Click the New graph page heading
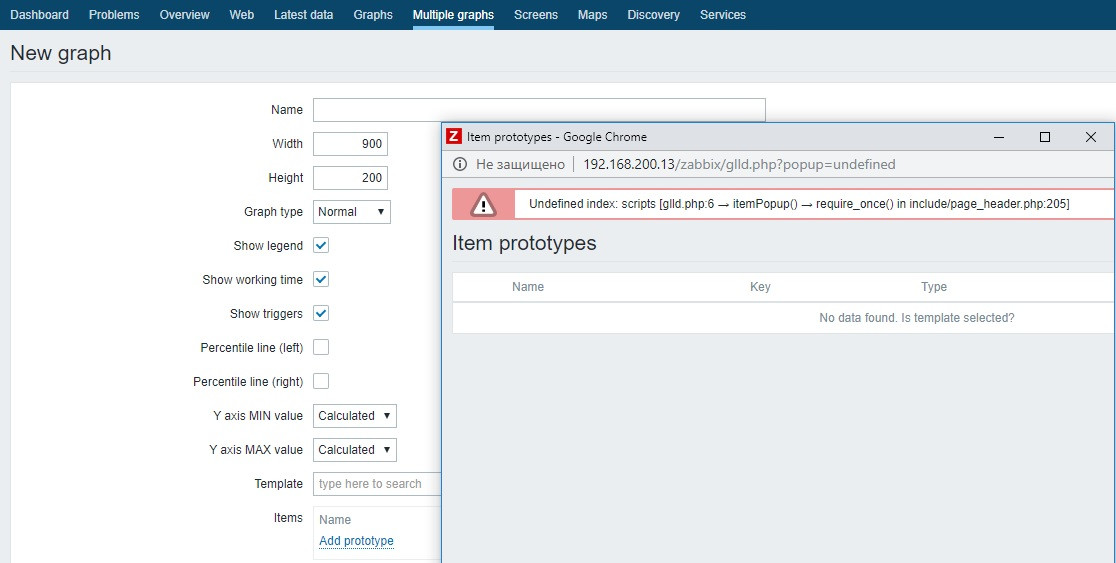1116x563 pixels. pos(60,53)
